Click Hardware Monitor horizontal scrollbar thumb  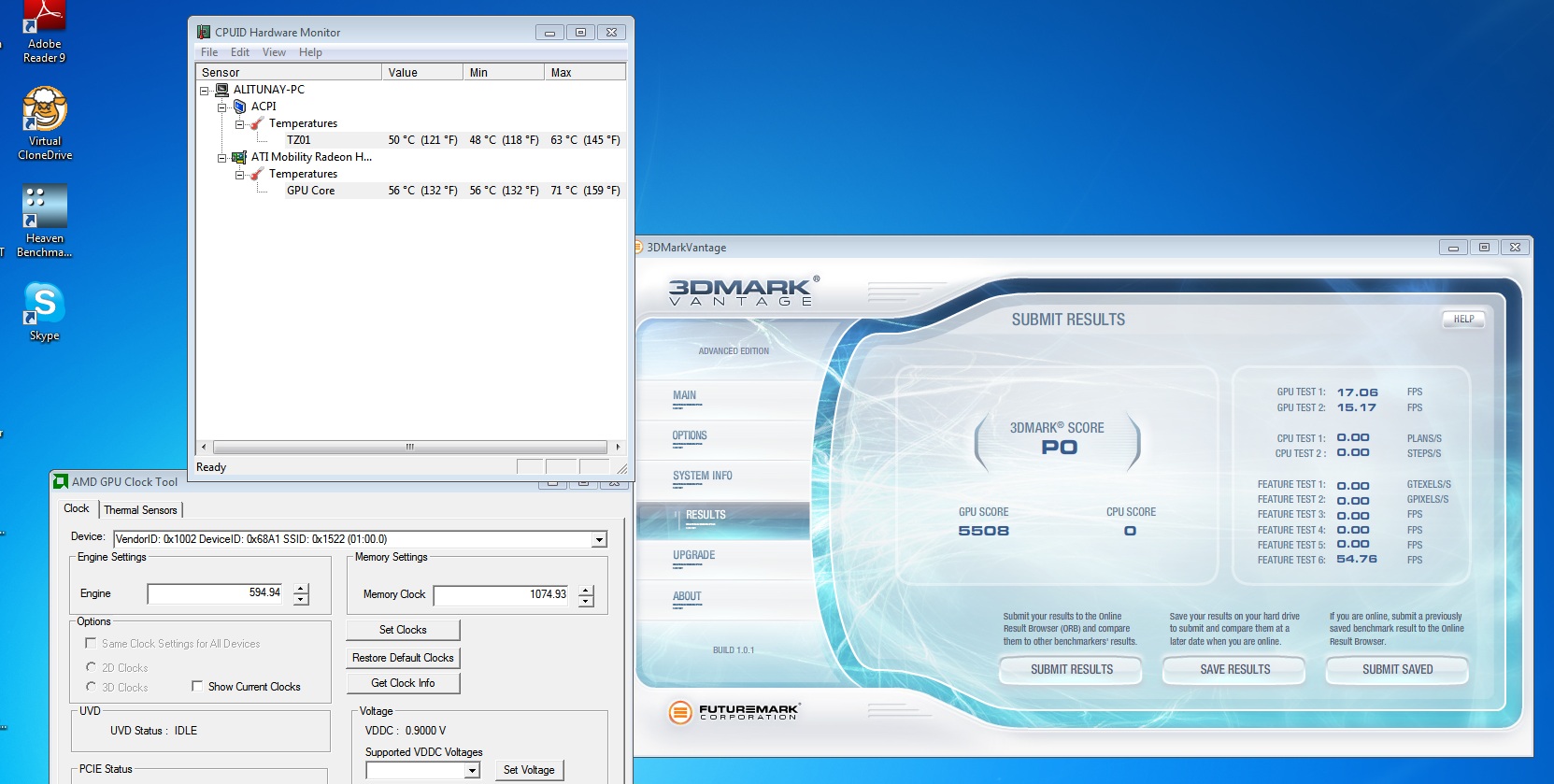click(x=409, y=447)
